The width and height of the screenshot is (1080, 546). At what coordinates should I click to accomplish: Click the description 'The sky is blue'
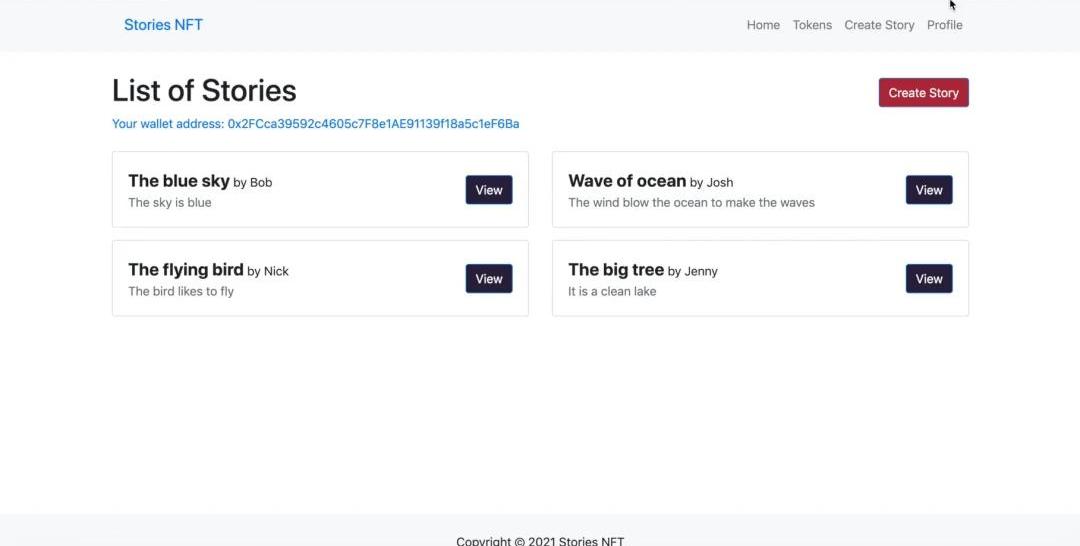tap(170, 203)
